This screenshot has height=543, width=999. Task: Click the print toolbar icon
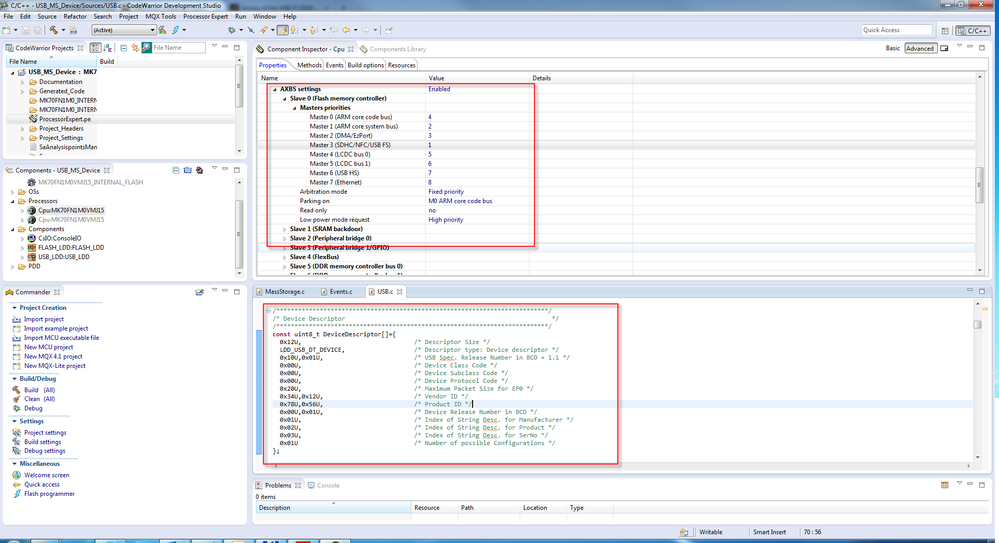73,30
